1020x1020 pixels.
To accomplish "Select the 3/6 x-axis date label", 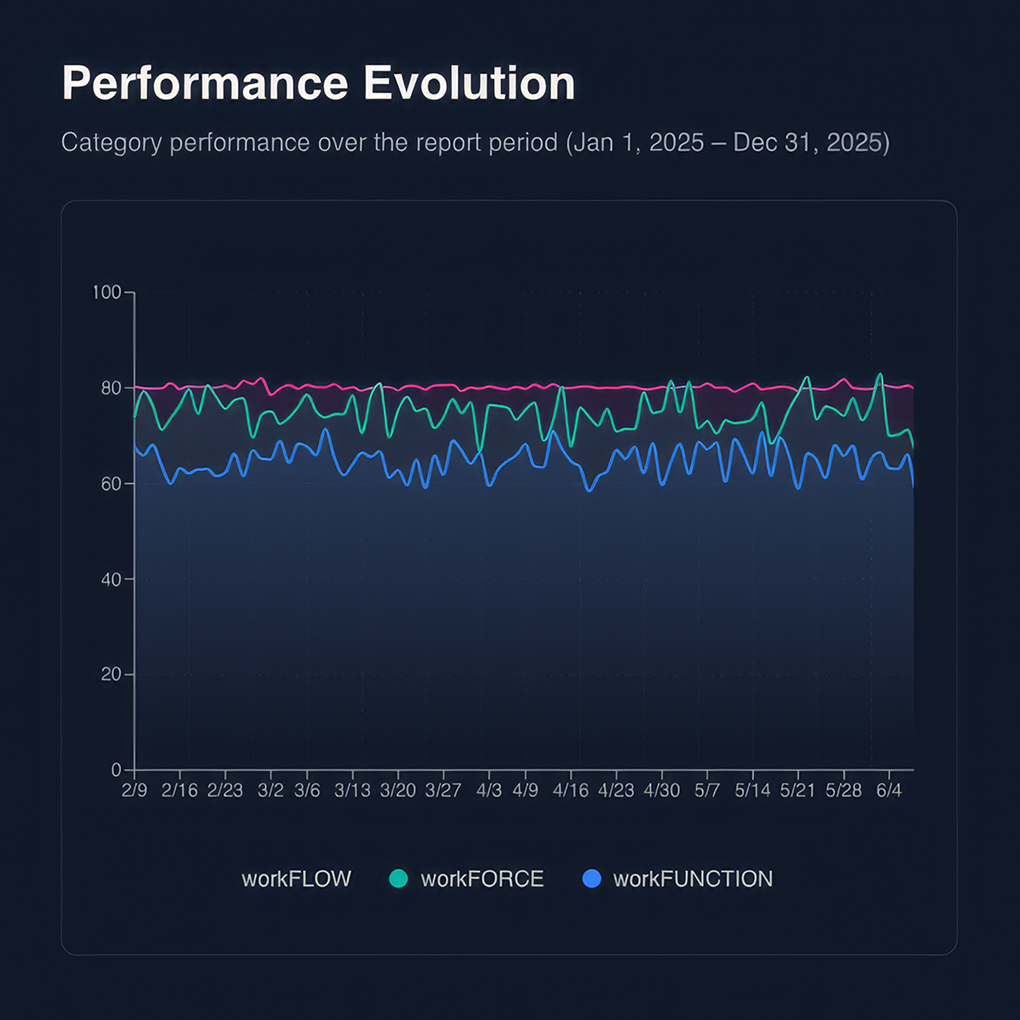I will [307, 790].
